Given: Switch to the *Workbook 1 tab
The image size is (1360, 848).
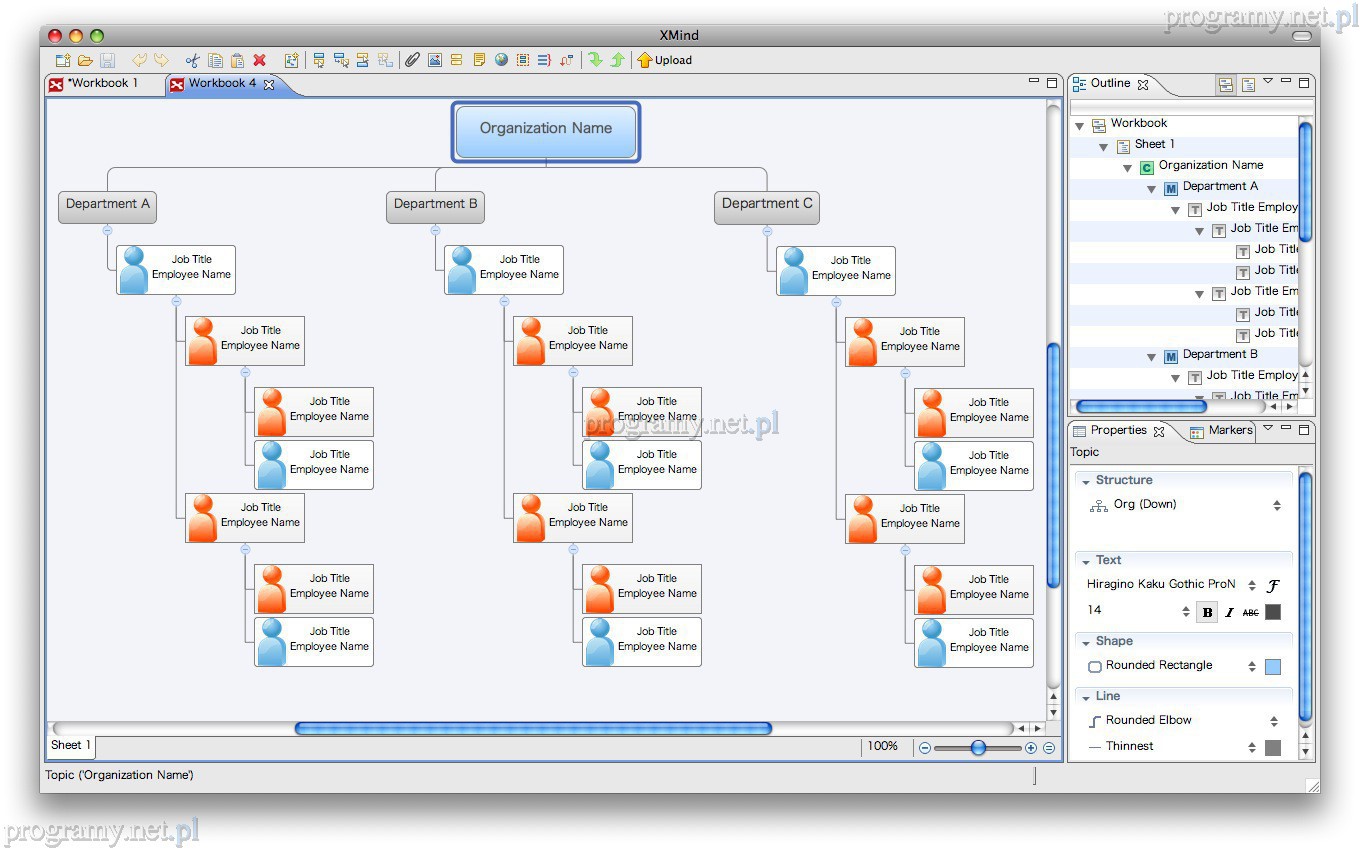Looking at the screenshot, I should click(103, 84).
